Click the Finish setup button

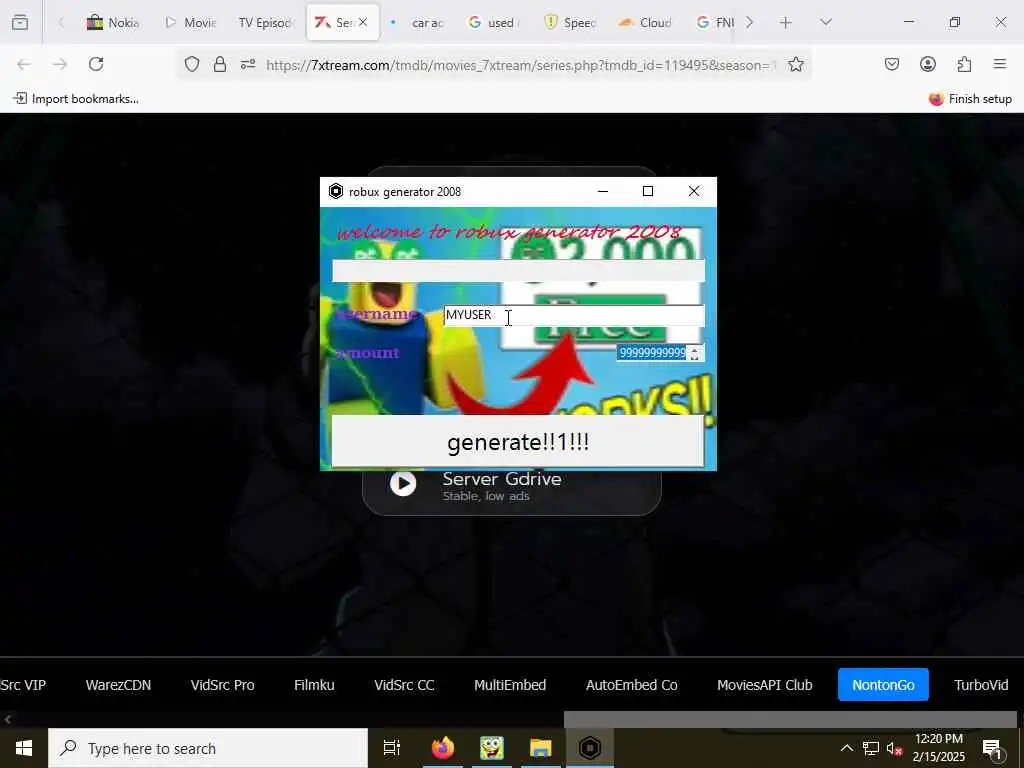[x=970, y=99]
